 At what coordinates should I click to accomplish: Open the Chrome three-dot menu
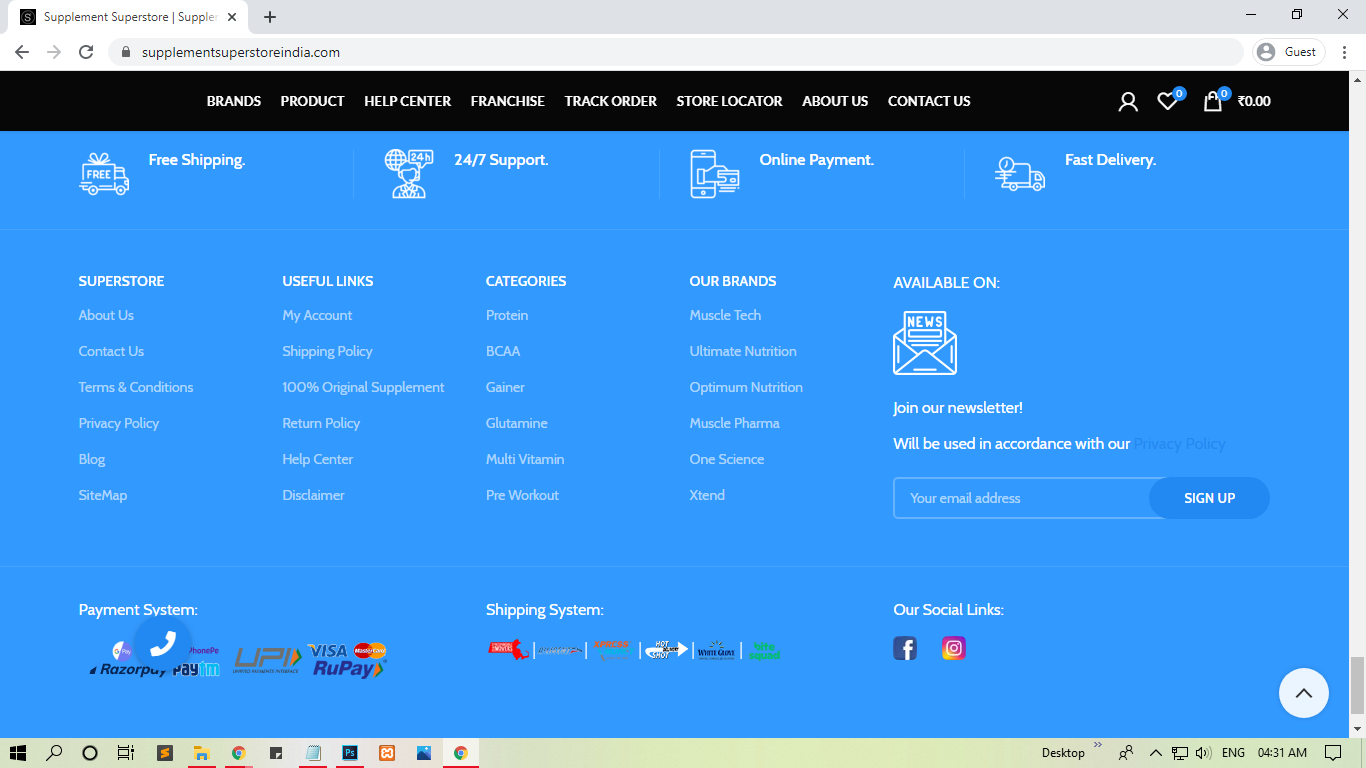click(1344, 50)
